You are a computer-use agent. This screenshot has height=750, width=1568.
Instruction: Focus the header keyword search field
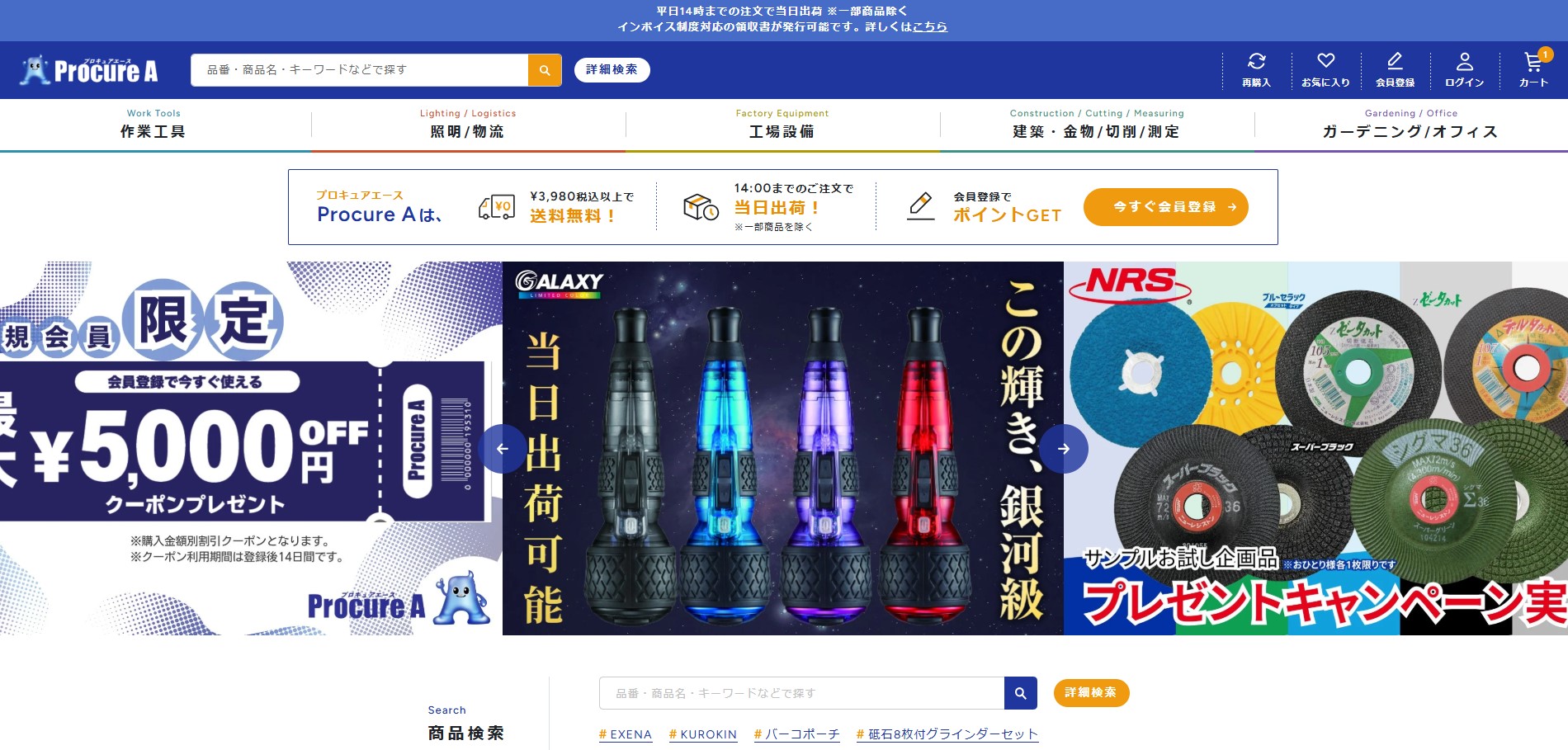(x=359, y=70)
